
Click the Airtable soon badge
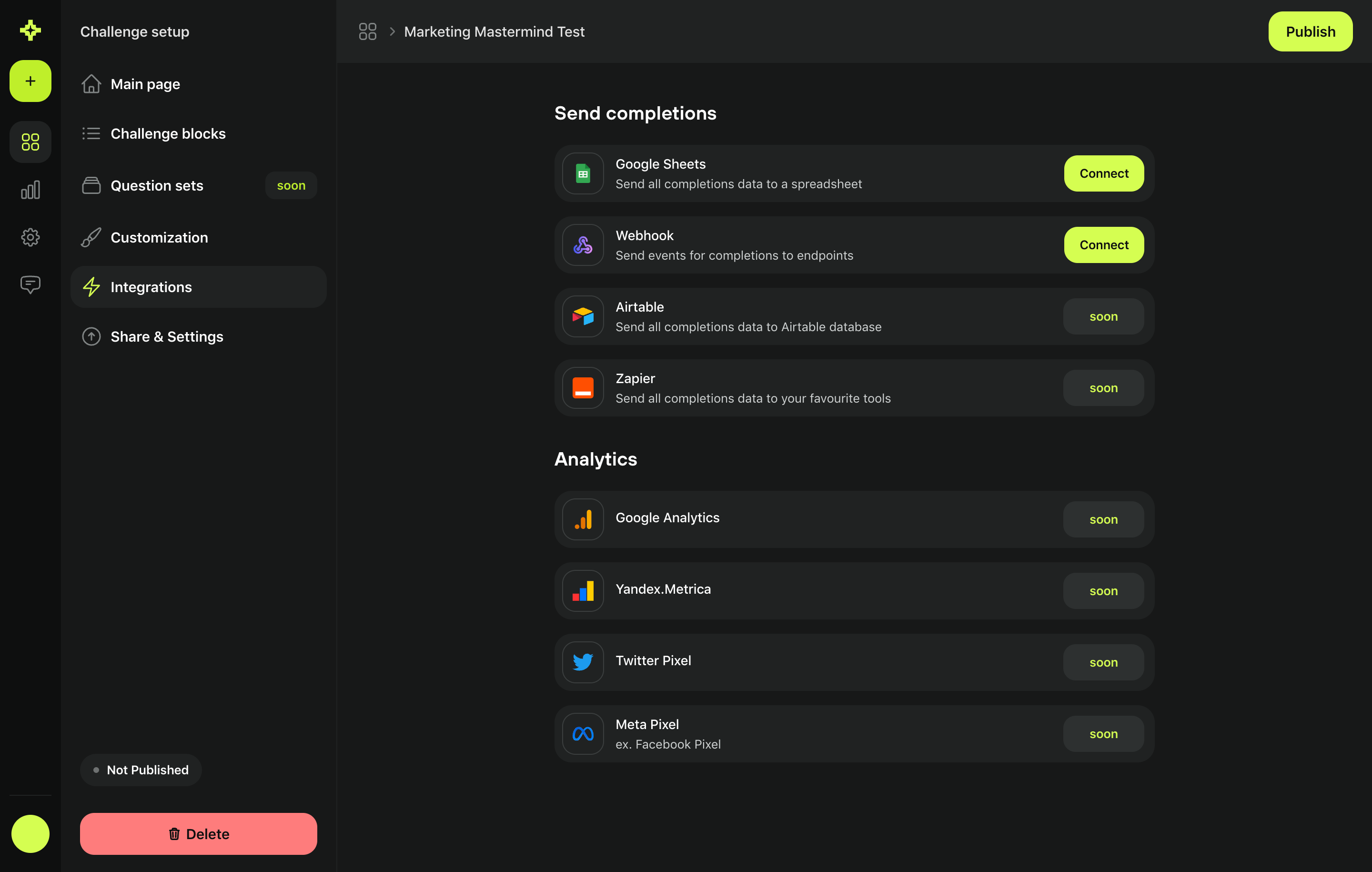coord(1103,316)
